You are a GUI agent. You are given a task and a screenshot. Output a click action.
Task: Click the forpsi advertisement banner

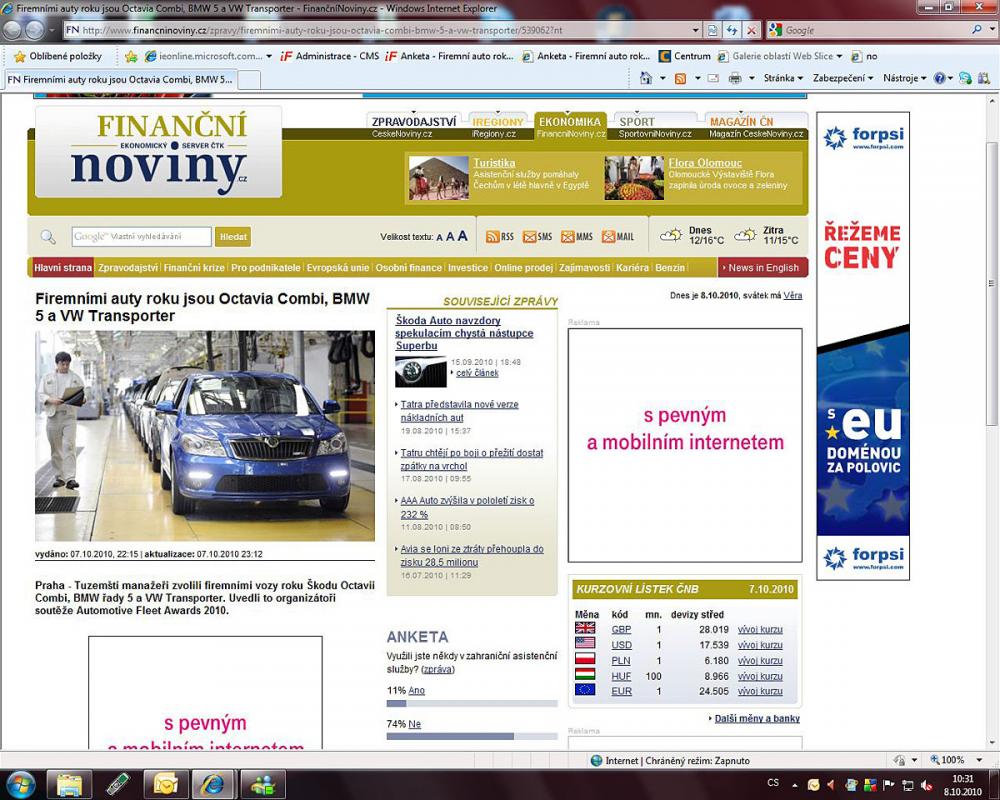coord(863,346)
